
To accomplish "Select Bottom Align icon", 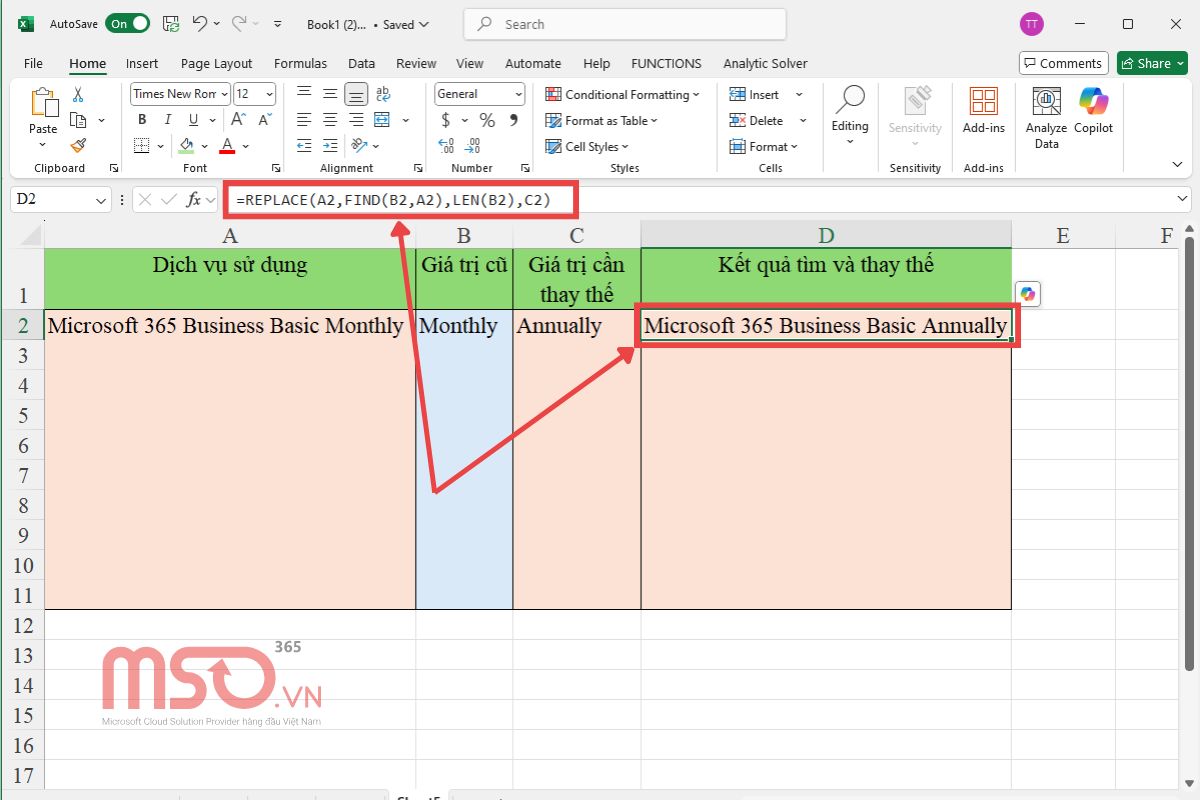I will pos(356,95).
